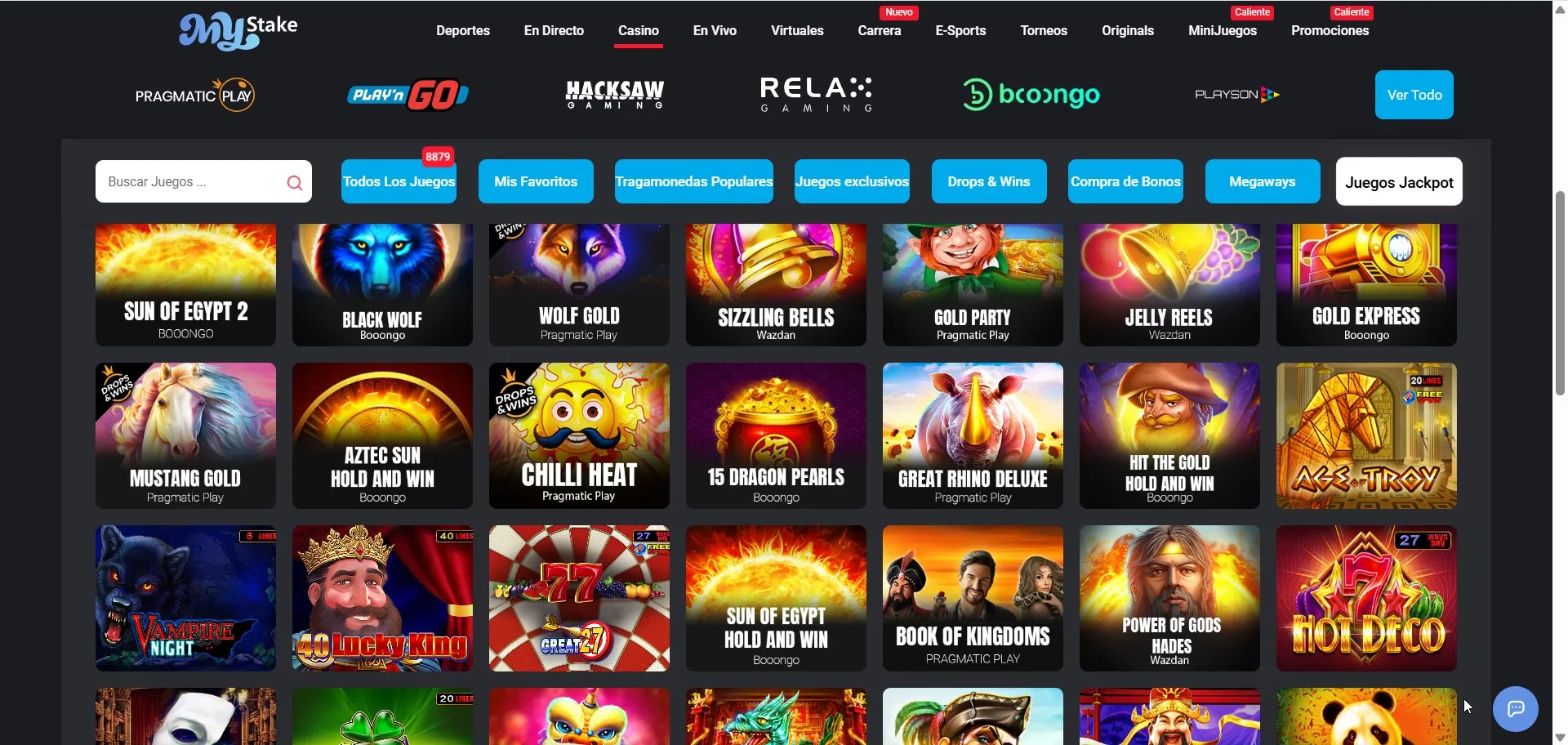Click the Juegos Jackpot button
Screen dimensions: 1568x745
(1399, 181)
